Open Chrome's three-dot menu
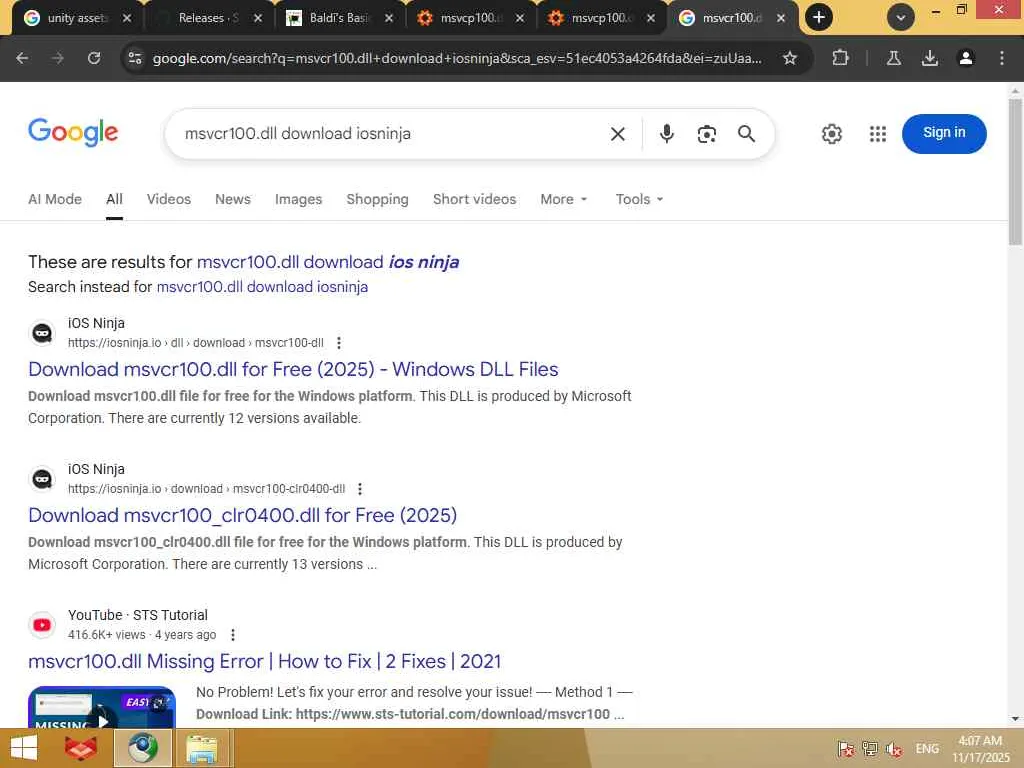The image size is (1024, 768). pos(1001,58)
